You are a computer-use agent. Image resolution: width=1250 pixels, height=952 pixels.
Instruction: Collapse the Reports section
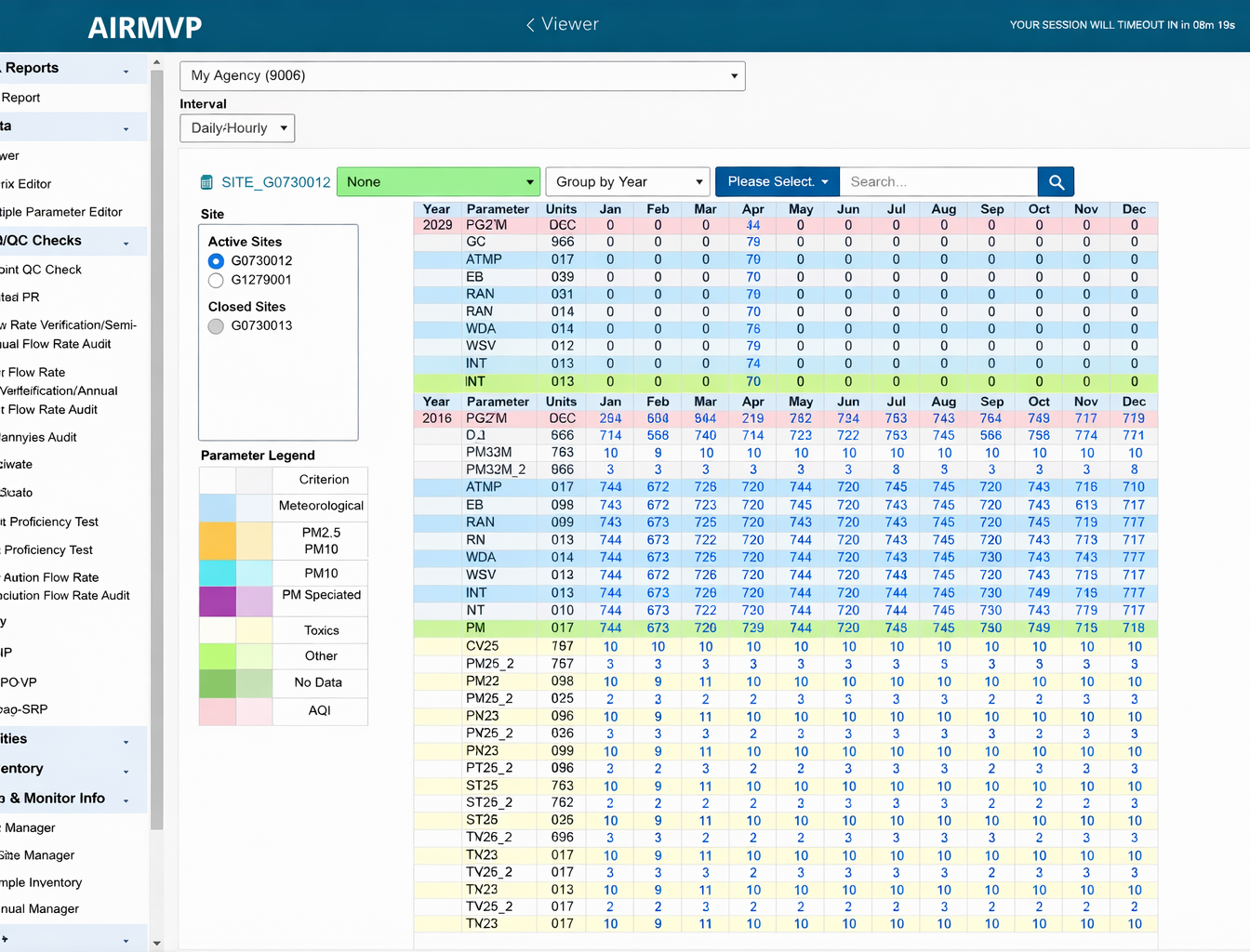[x=126, y=68]
